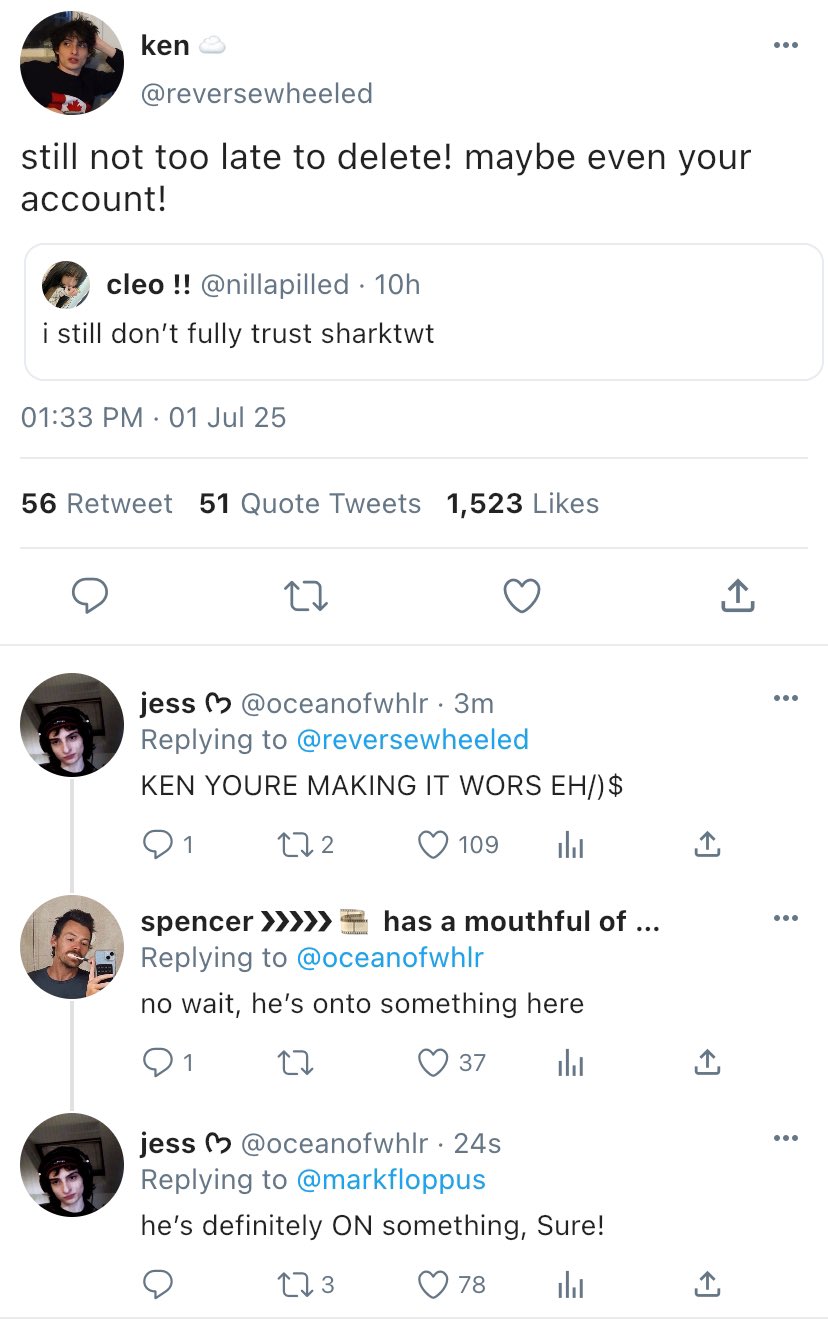
Task: Open spencer's profile picture
Action: click(72, 946)
